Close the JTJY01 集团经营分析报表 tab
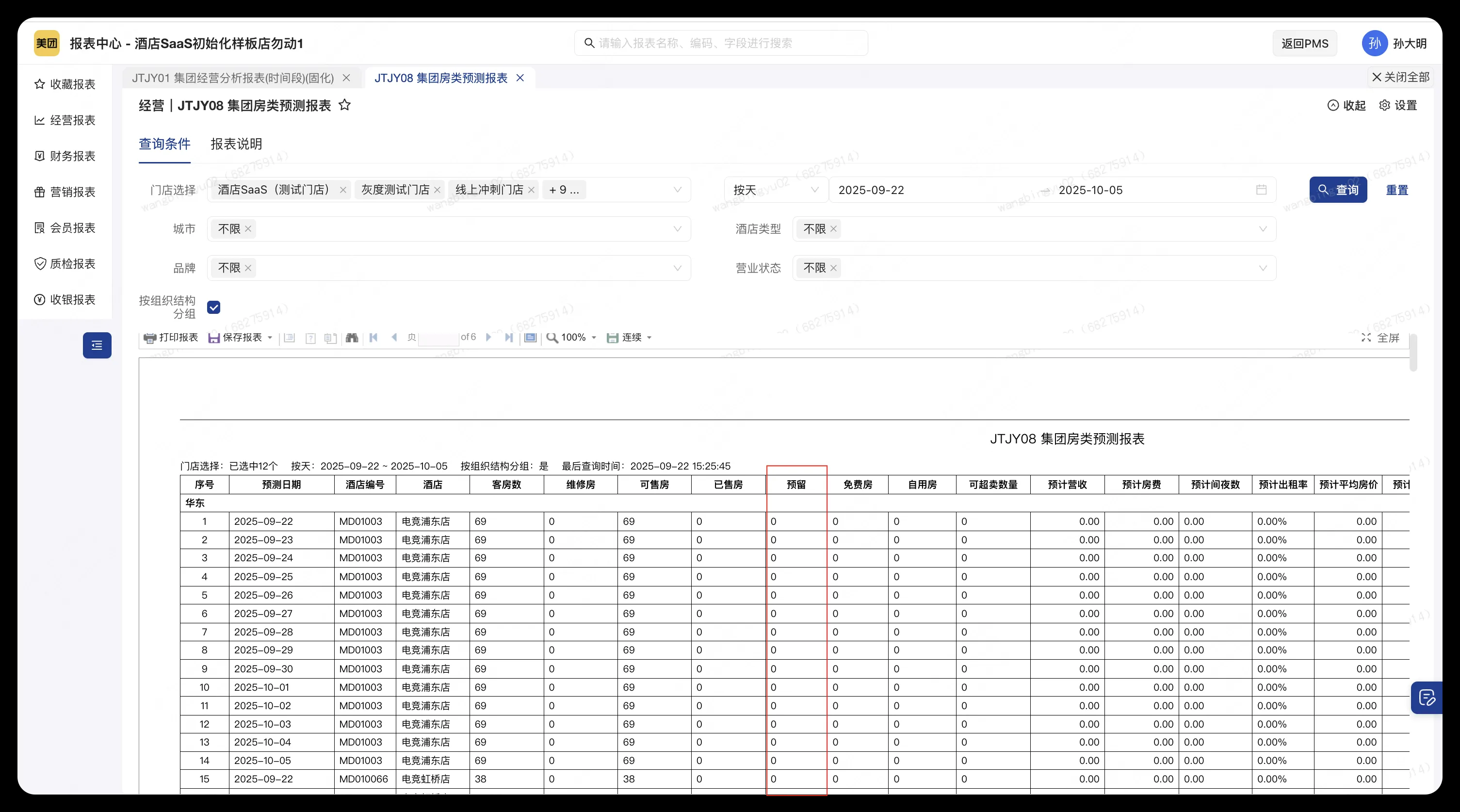Screen dimensions: 1460x812 346,78
